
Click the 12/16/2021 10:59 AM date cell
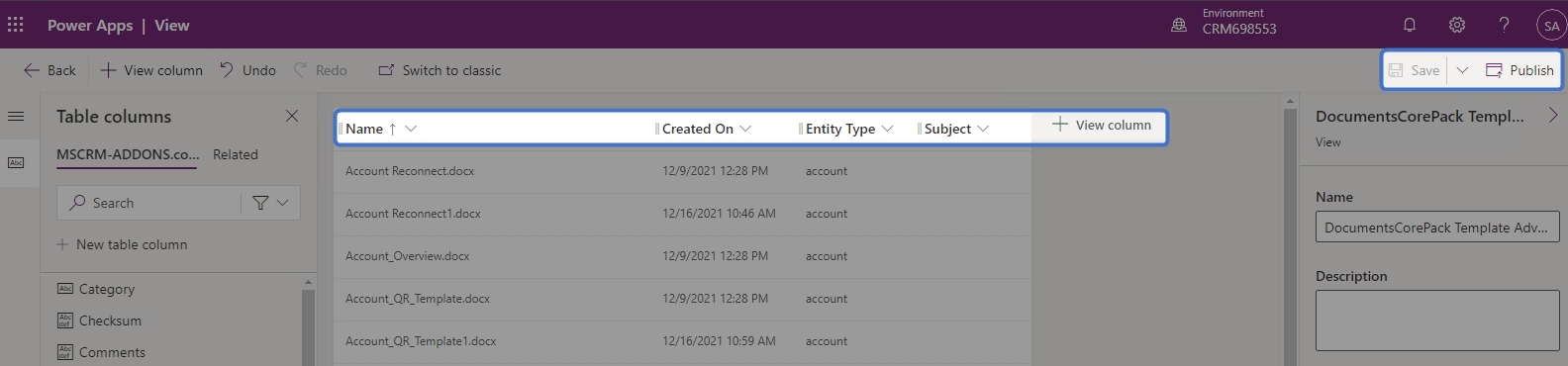pyautogui.click(x=719, y=341)
